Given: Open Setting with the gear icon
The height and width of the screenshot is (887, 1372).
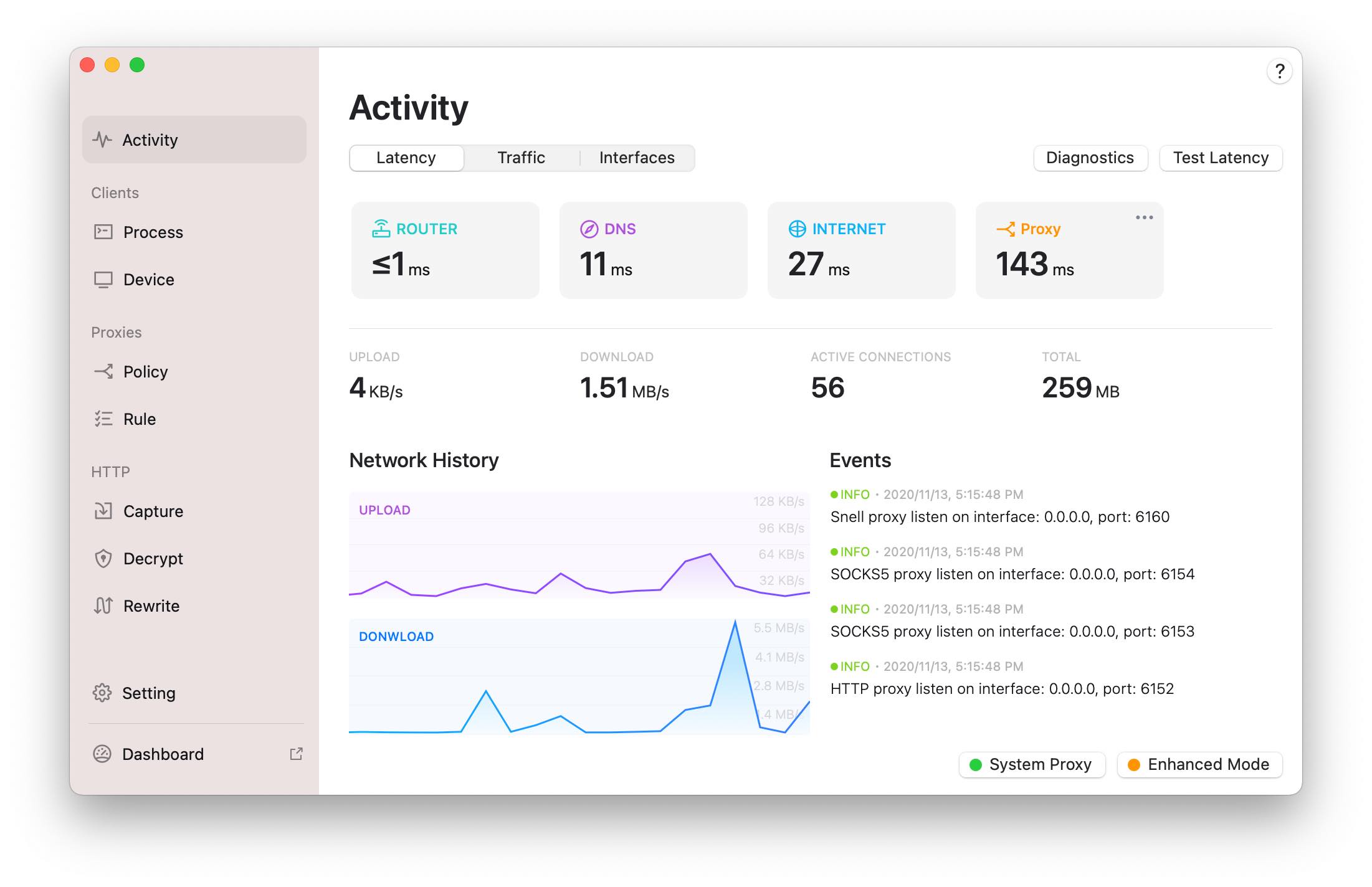Looking at the screenshot, I should coord(148,693).
